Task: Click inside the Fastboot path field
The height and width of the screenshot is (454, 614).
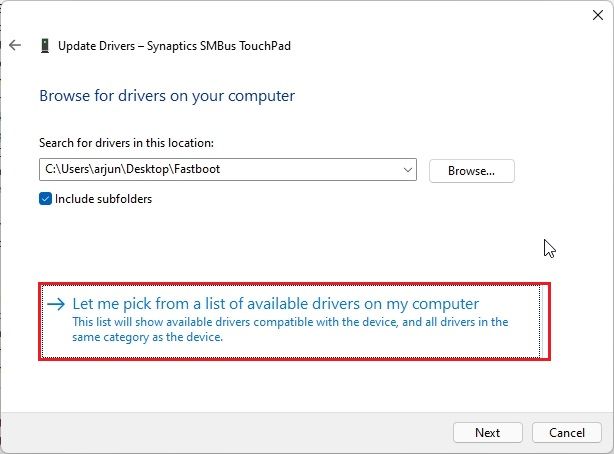Action: [x=300, y=170]
